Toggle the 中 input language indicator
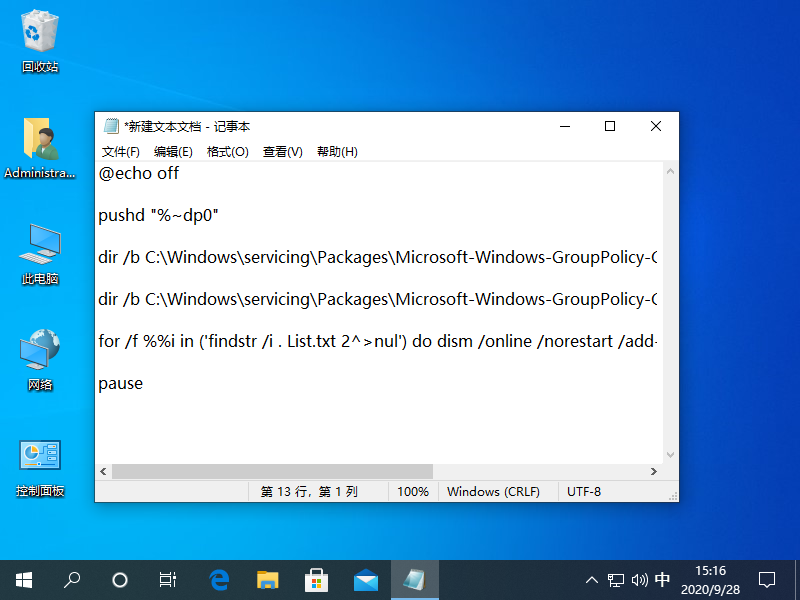The width and height of the screenshot is (800, 600). 662,580
